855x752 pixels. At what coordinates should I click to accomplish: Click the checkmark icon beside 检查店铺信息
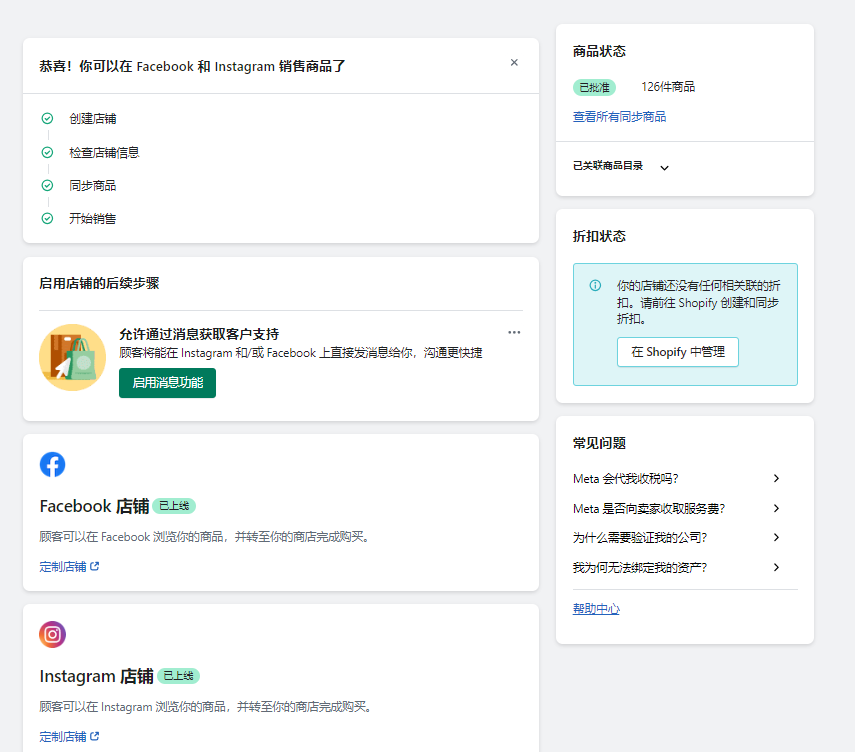[x=47, y=152]
